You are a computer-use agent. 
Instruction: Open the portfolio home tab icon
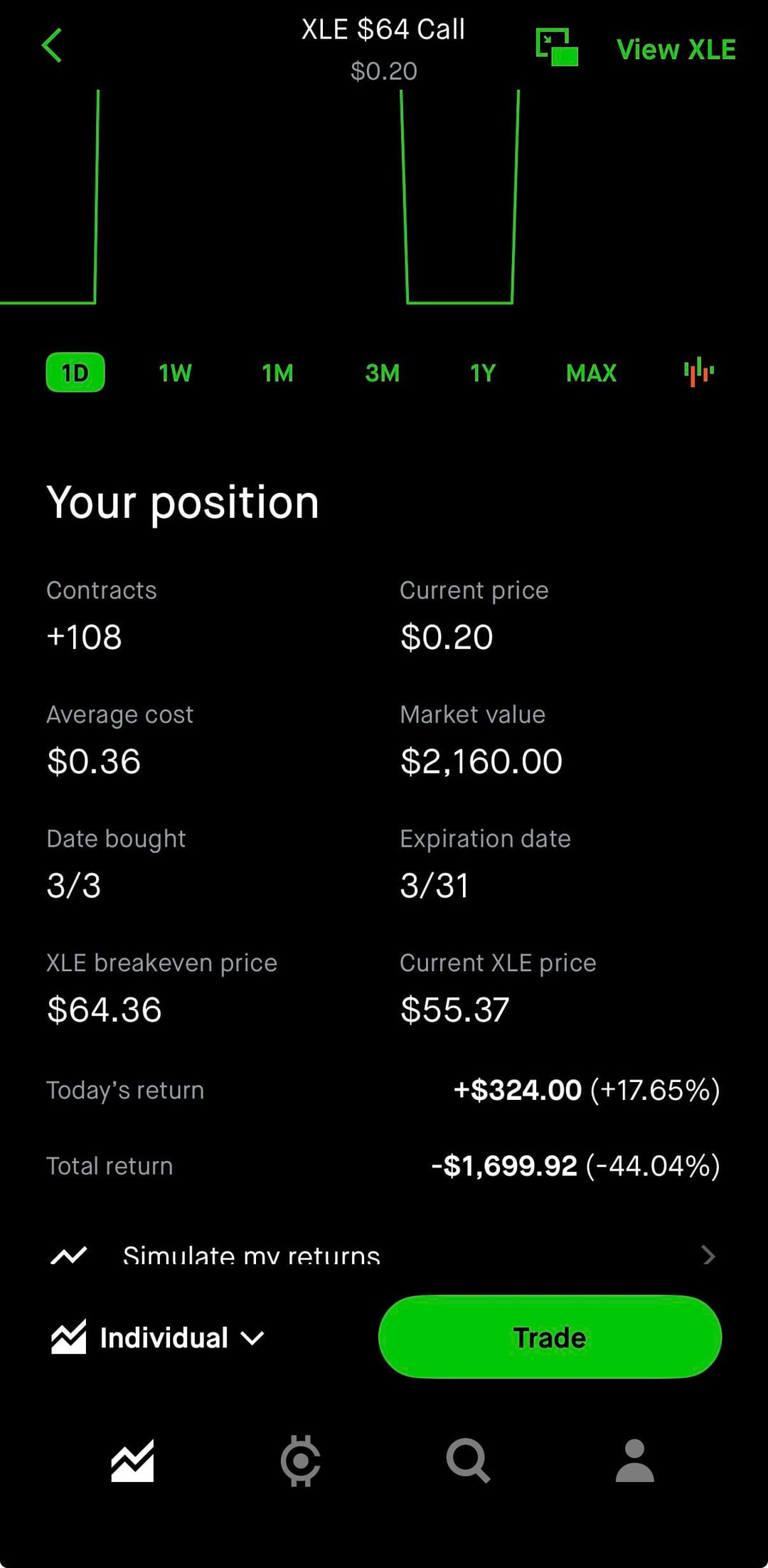pyautogui.click(x=132, y=1461)
